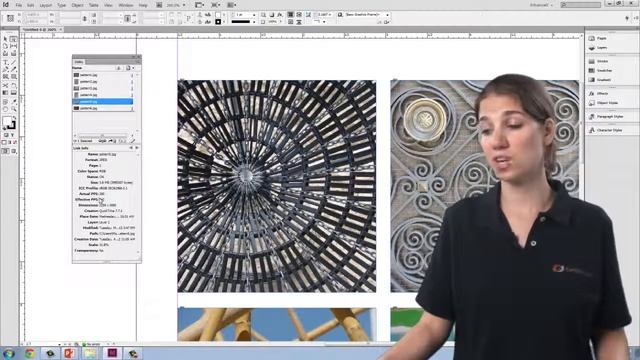Open the zoom level dropdown
This screenshot has height=360, width=640.
(x=184, y=5)
